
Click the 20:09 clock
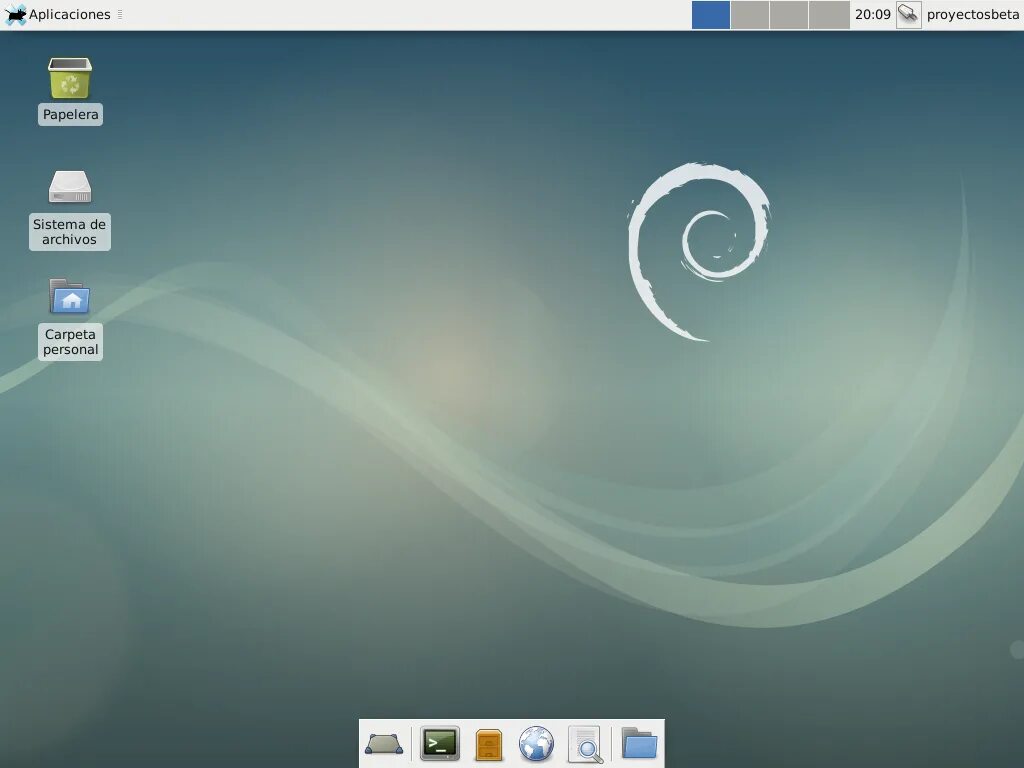[872, 14]
